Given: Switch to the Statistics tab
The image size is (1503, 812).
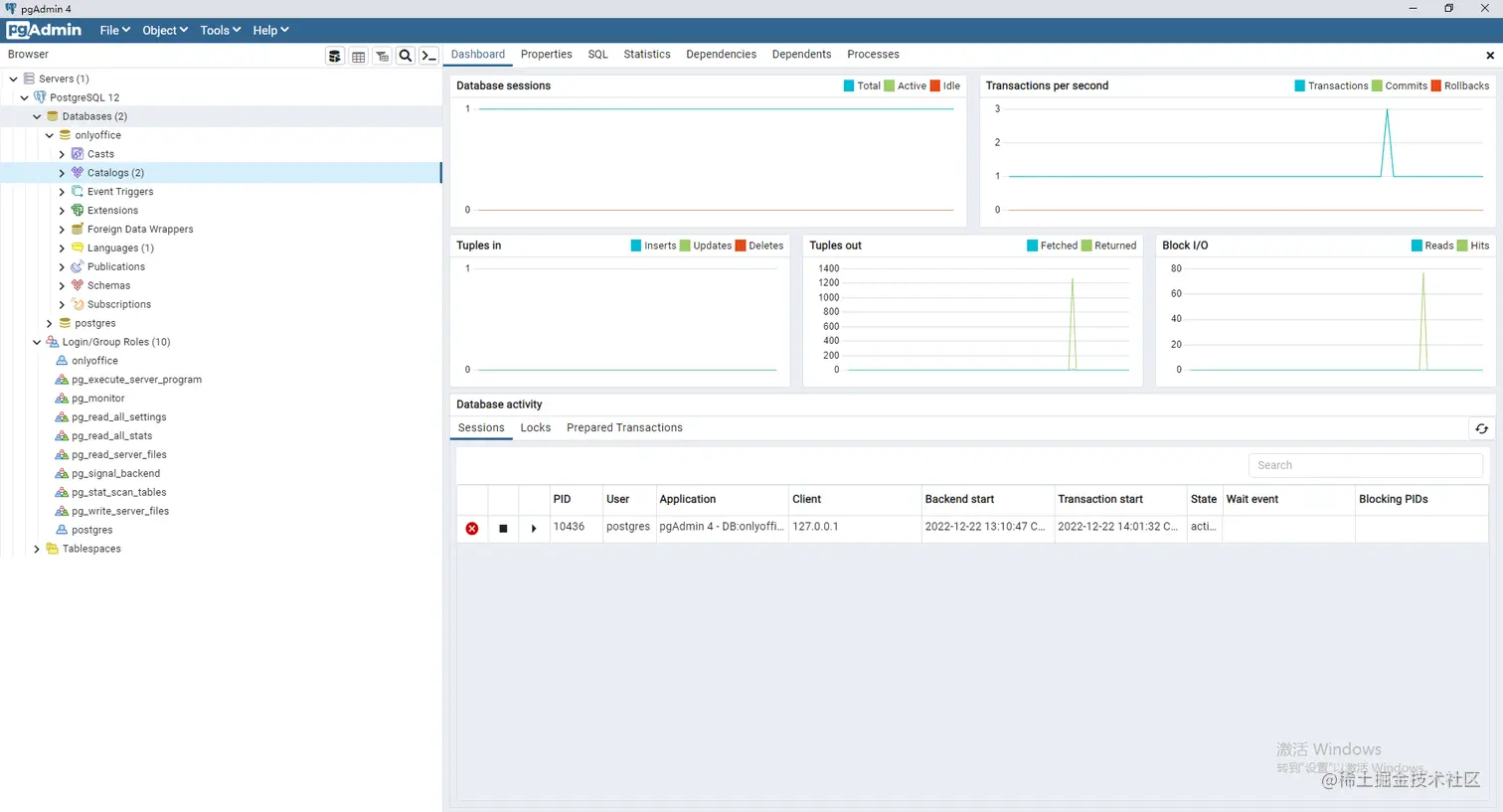Looking at the screenshot, I should click(647, 55).
